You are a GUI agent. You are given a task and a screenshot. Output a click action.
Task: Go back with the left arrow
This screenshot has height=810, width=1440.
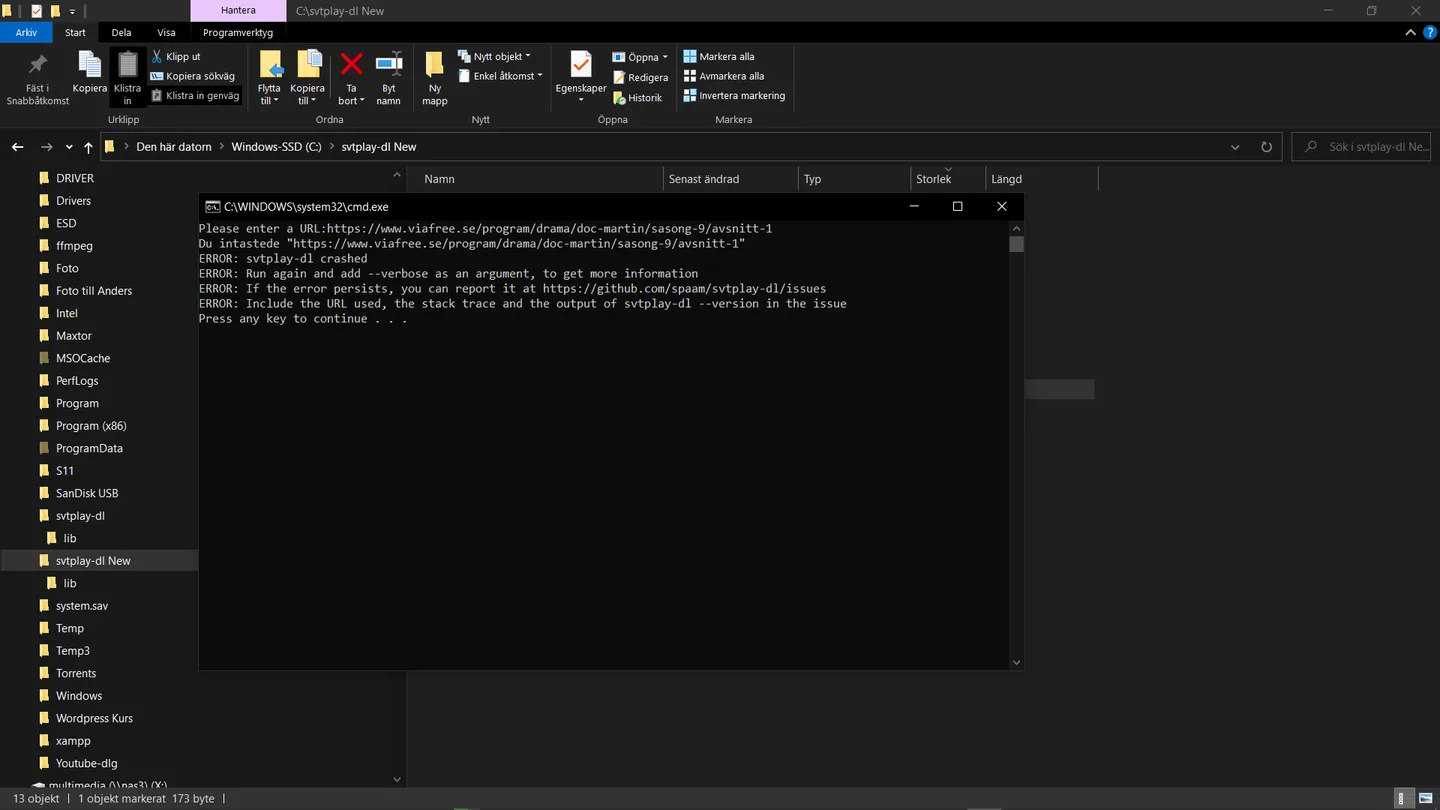tap(18, 147)
